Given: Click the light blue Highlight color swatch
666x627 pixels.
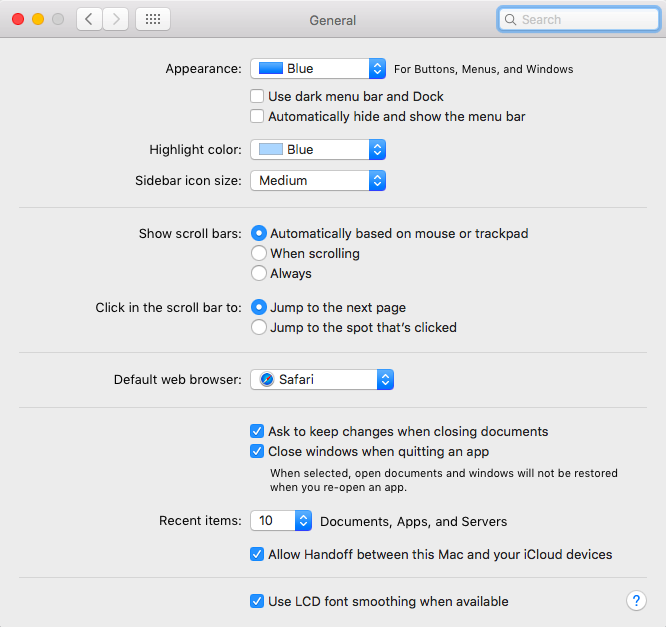Looking at the screenshot, I should click(271, 150).
